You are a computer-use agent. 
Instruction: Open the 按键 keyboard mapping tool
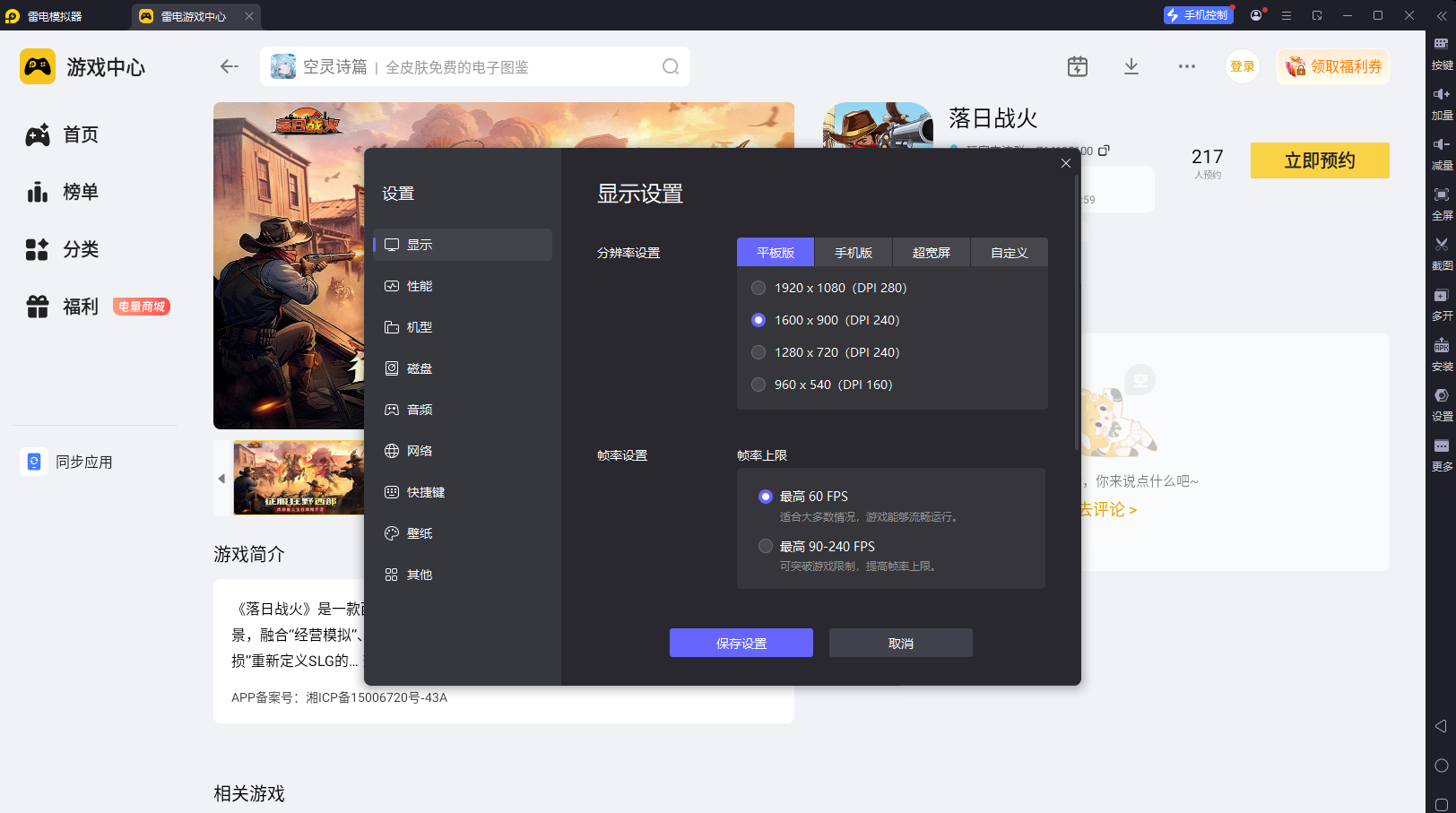coord(1442,53)
